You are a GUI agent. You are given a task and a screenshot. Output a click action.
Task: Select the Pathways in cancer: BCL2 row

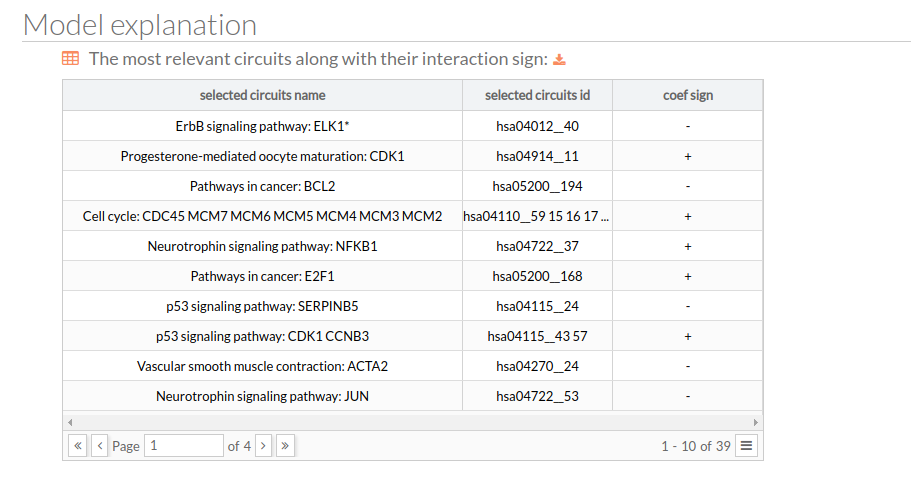[413, 186]
